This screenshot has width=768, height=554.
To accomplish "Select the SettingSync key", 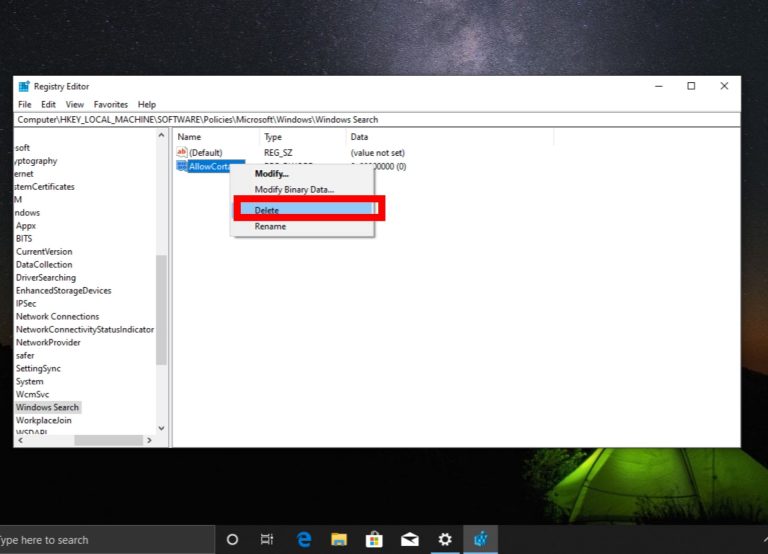I will tap(38, 368).
